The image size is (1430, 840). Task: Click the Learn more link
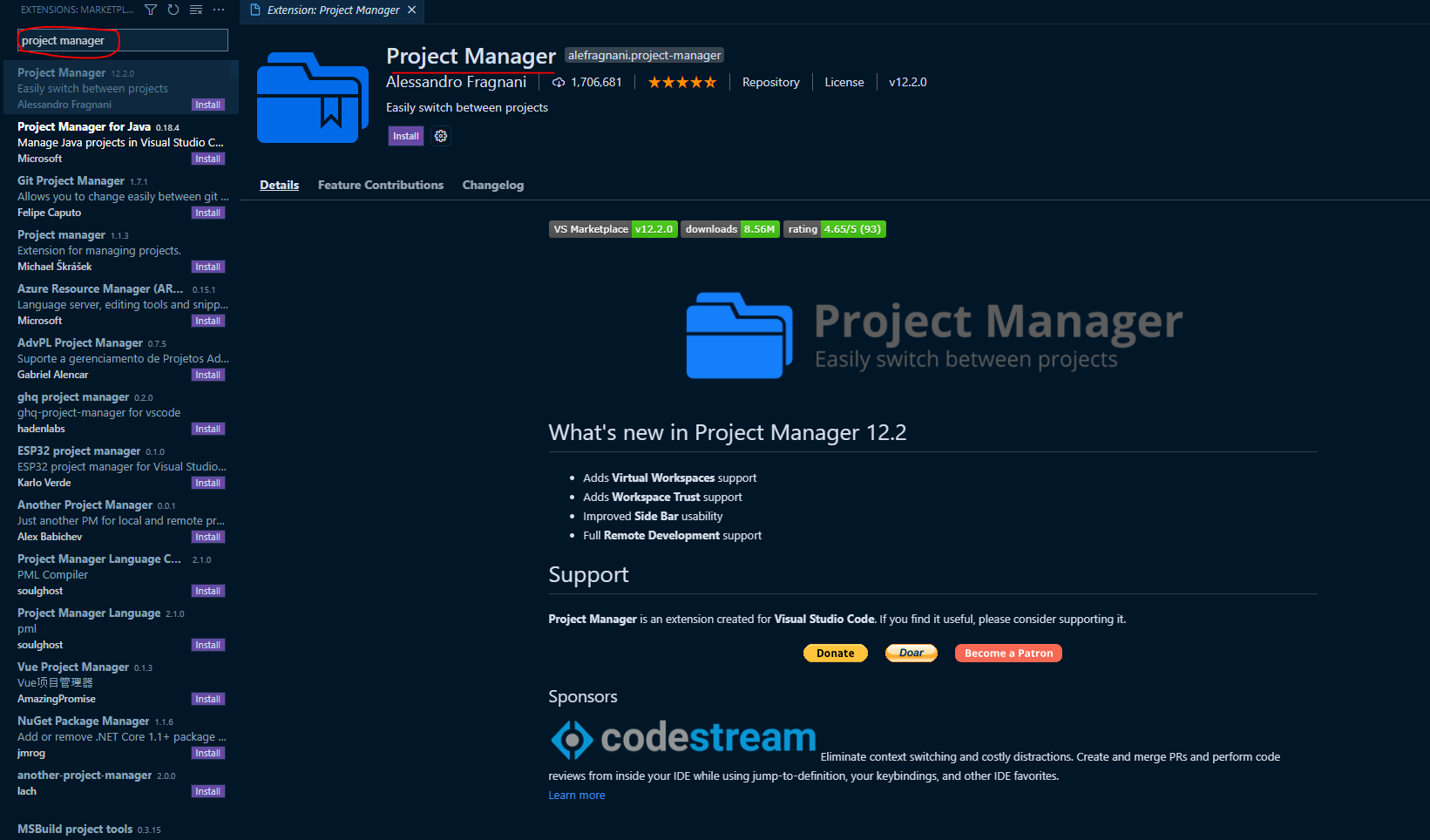577,795
